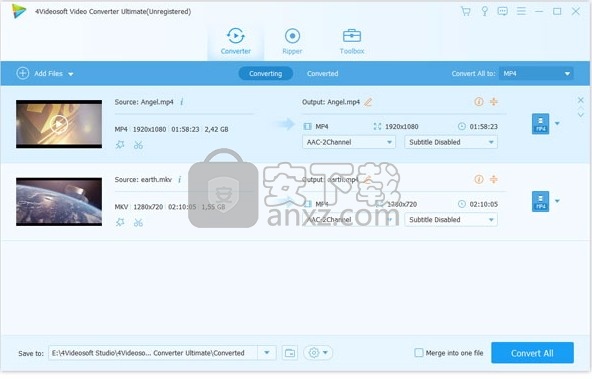Image resolution: width=592 pixels, height=379 pixels.
Task: Expand the Save to path dropdown
Action: (267, 353)
